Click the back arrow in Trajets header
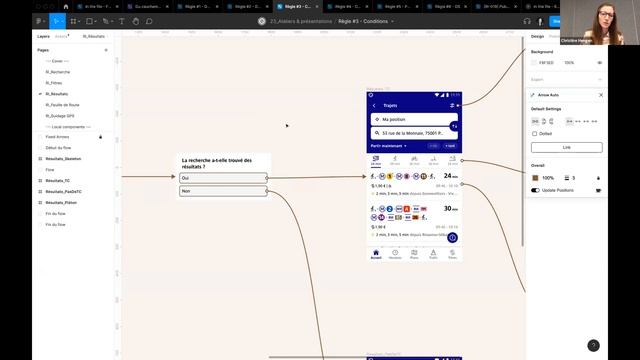 coord(374,106)
